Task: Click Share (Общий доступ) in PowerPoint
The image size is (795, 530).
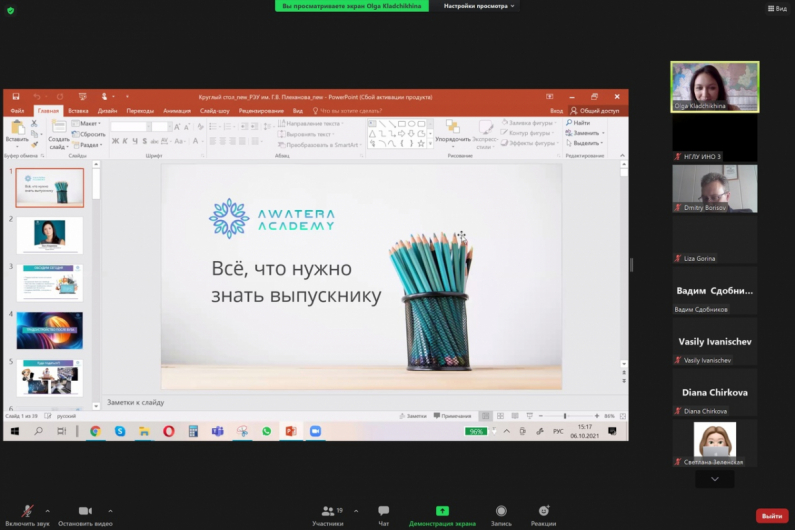Action: click(x=595, y=111)
